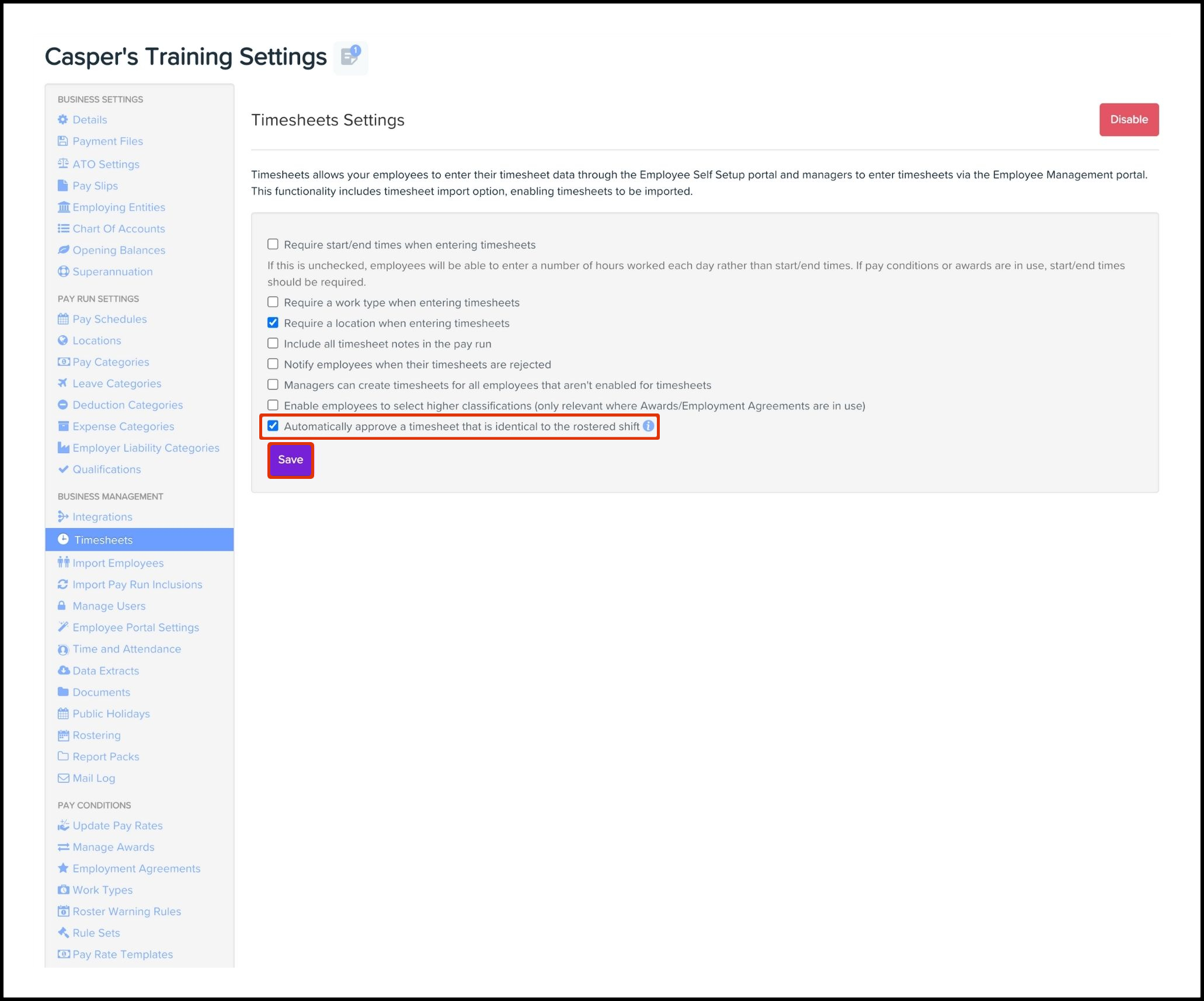Click the info icon next to the auto-approve option
Viewport: 1204px width, 1001px height.
coord(648,426)
